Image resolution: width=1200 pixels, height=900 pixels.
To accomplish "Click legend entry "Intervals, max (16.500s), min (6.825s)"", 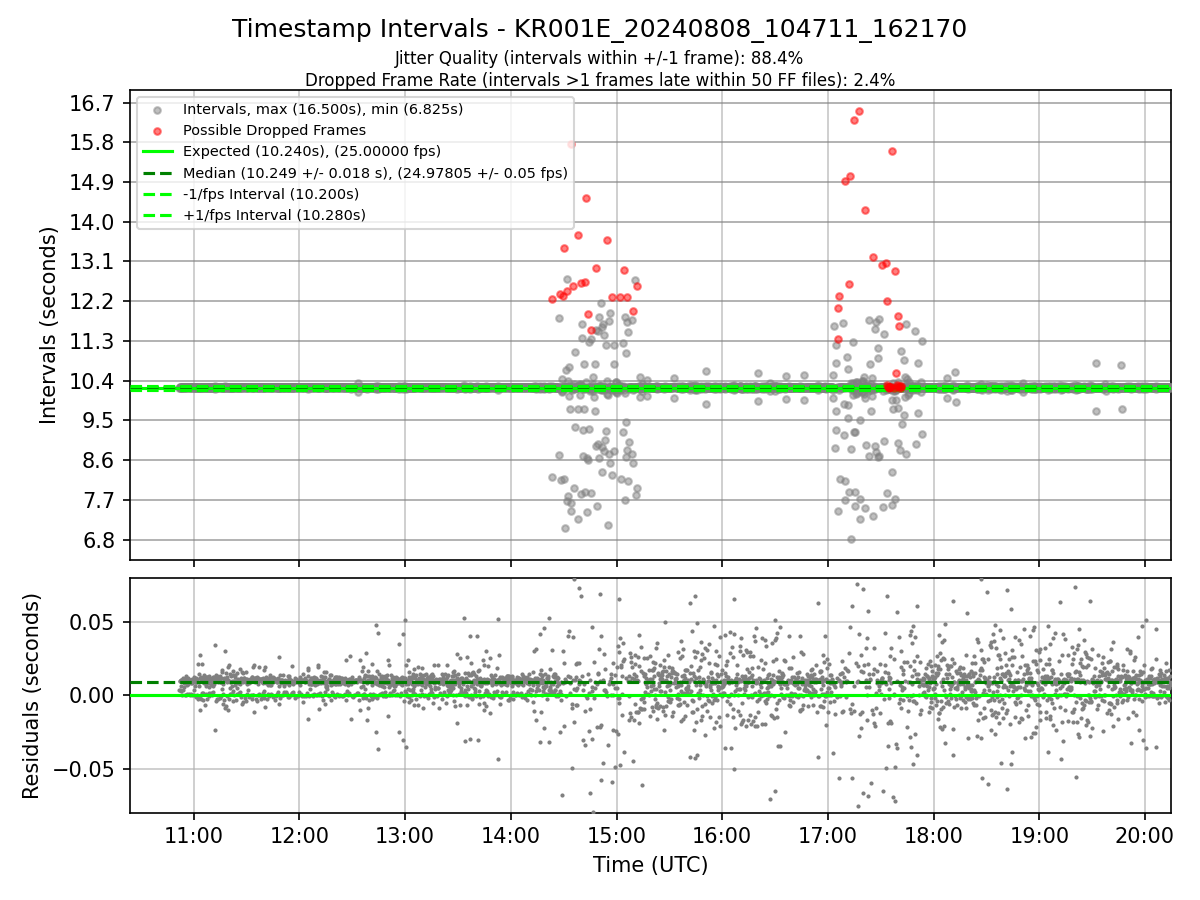I will 323,109.
